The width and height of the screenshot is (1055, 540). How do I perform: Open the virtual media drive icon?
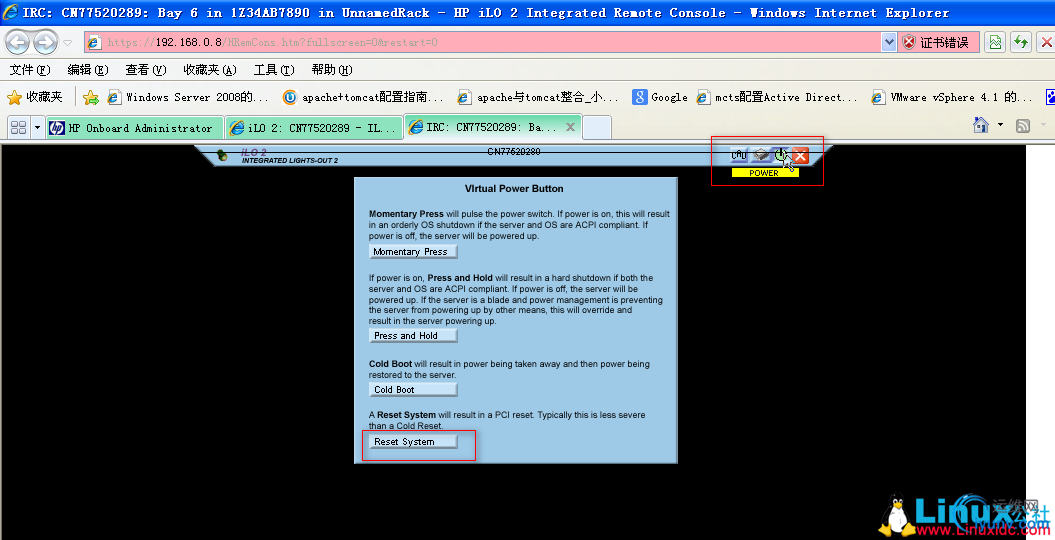[x=761, y=155]
